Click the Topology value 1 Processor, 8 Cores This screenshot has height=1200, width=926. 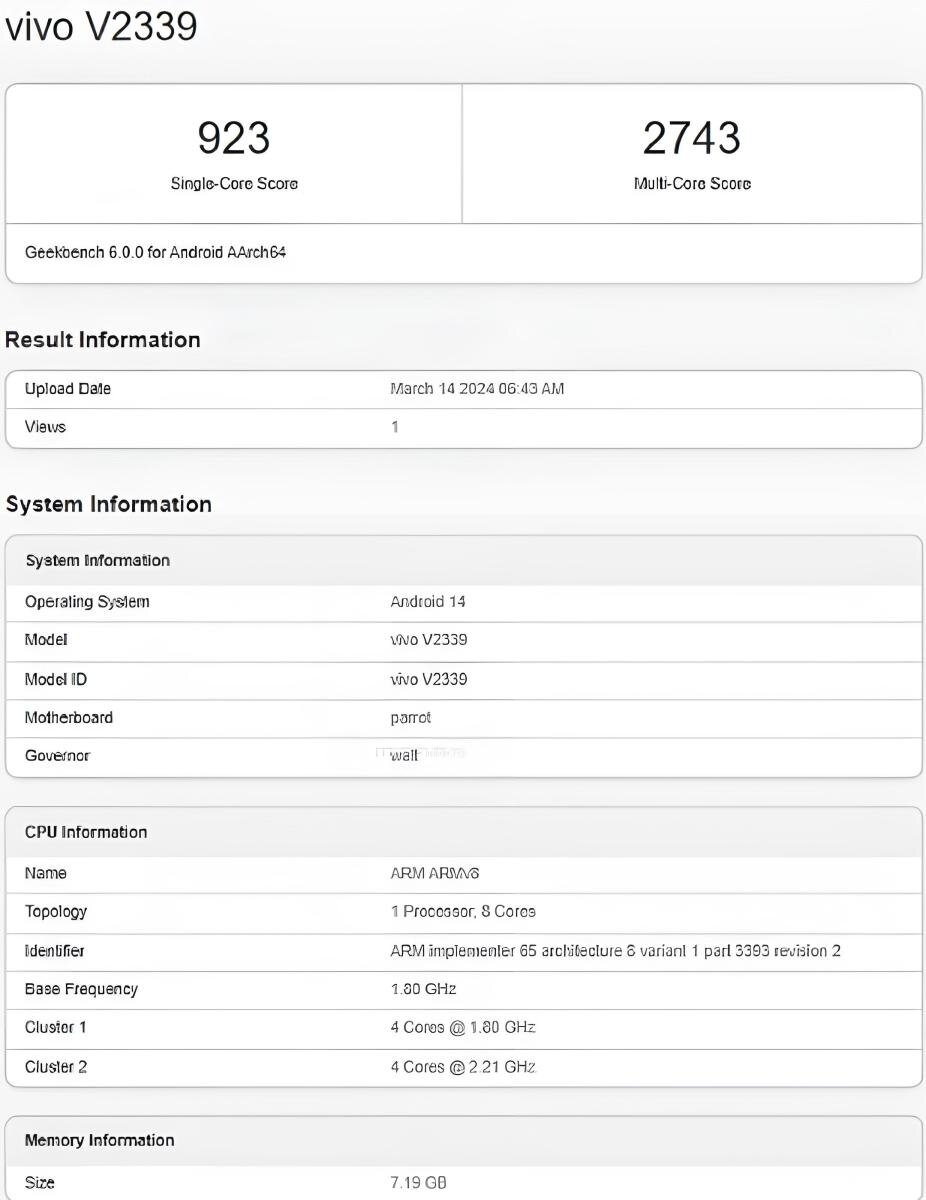(463, 912)
